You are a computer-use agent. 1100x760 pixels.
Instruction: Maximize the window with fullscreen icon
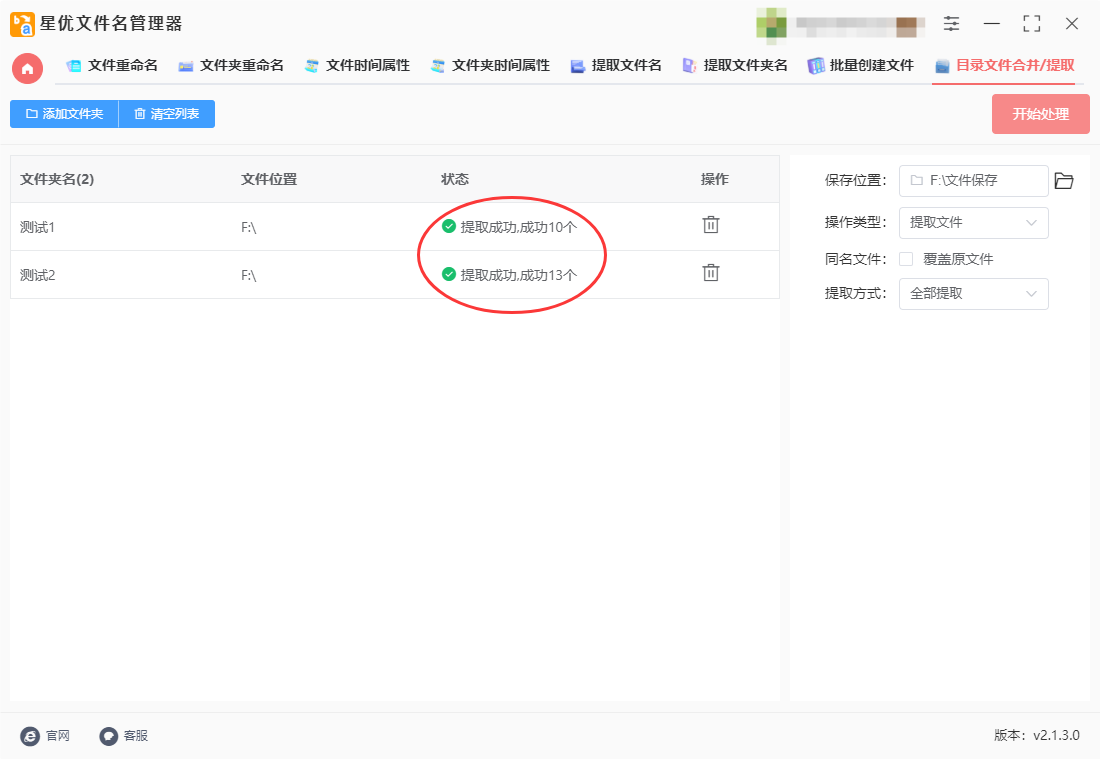1031,24
